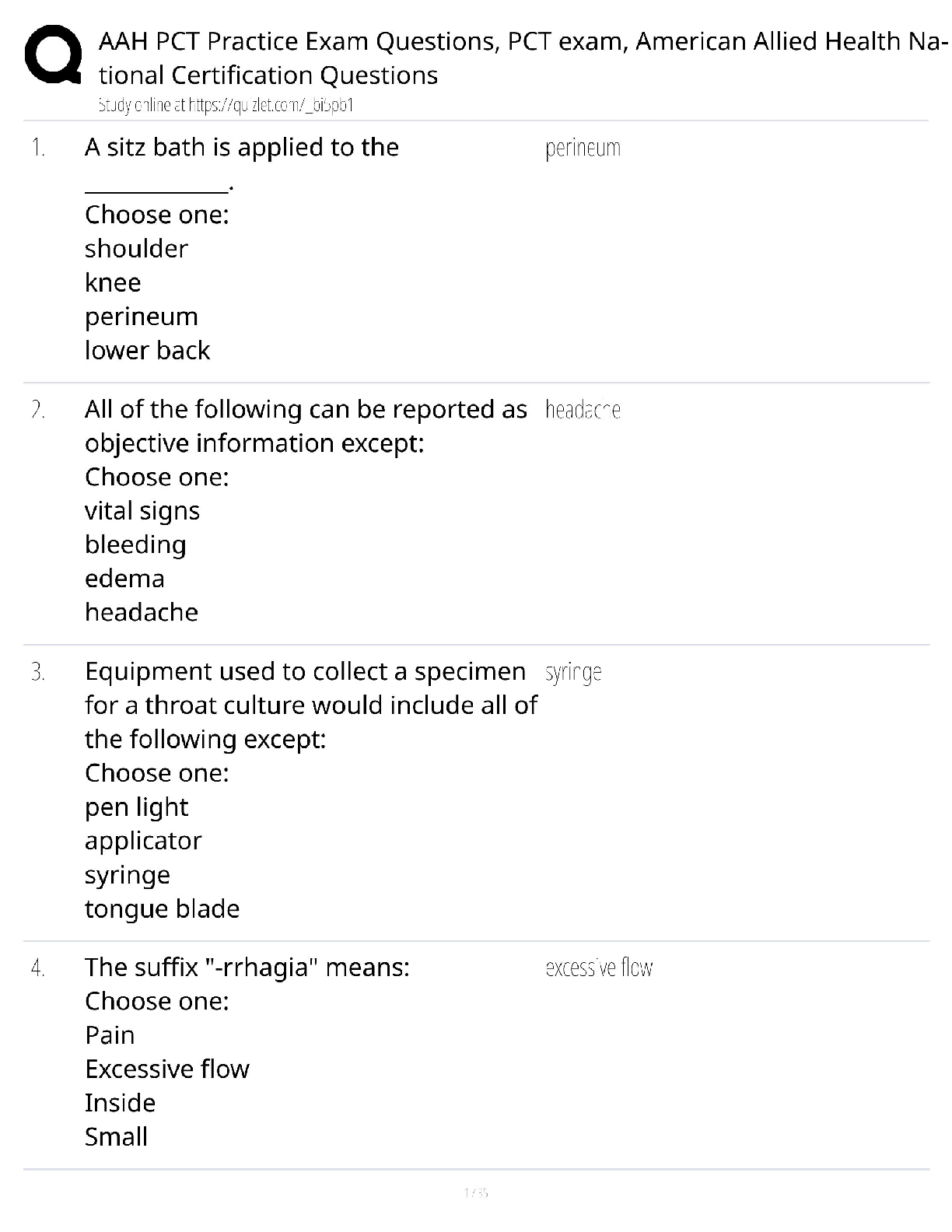Select the 'perineum' answer option in question 1
This screenshot has width=952, height=1232.
(142, 317)
